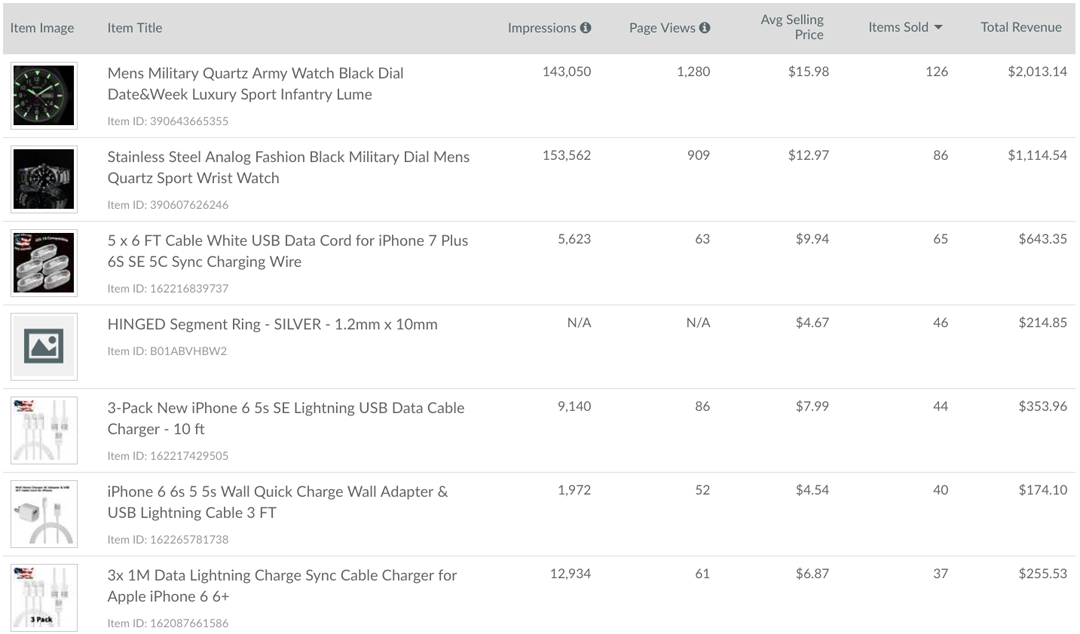Screen dimensions: 1080x634
Task: Click the 5 x 6 FT Cable White USB title
Action: point(288,251)
